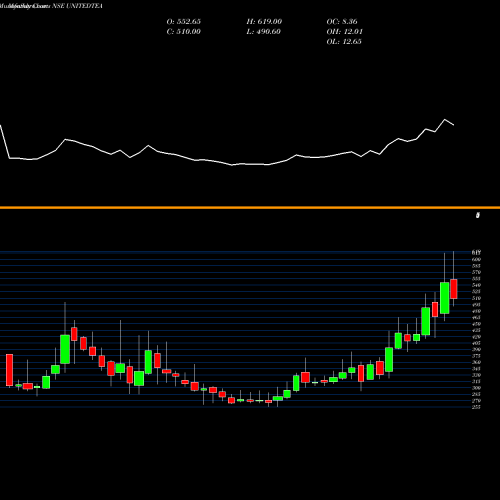Viewport: 500px width, 500px height.
Task: Click the 255 price axis label
Action: tap(476, 407)
